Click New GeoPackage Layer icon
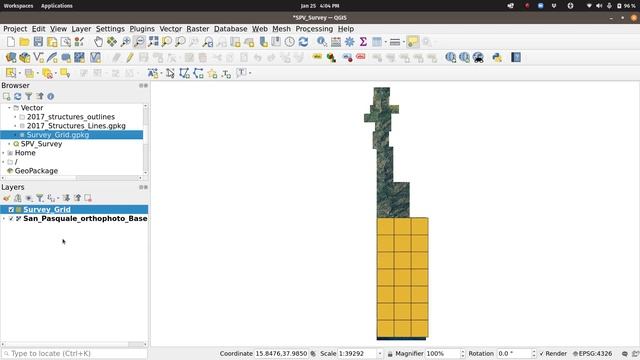 click(x=24, y=58)
